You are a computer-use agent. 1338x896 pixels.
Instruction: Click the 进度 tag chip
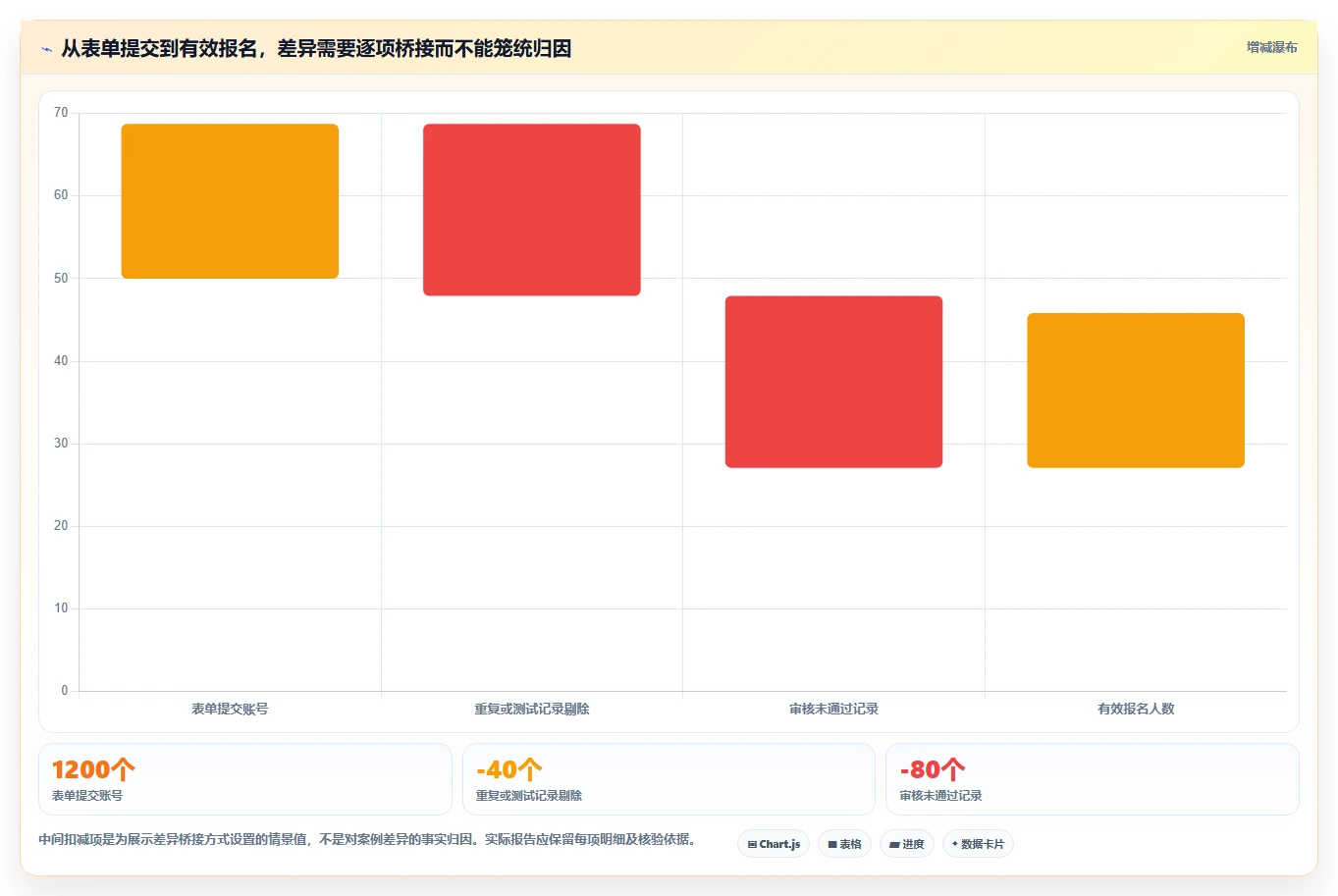907,844
